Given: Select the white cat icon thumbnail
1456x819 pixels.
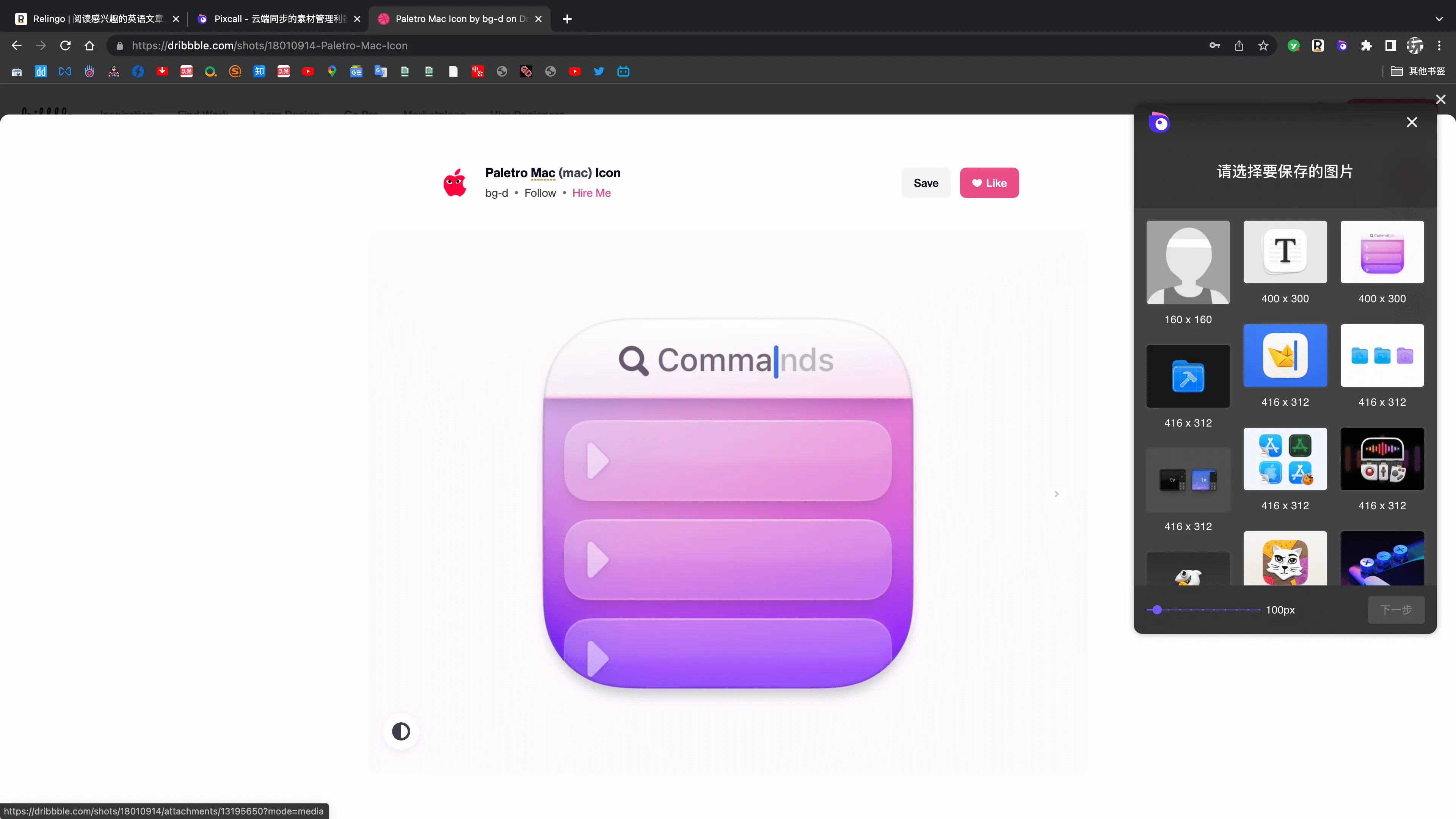Looking at the screenshot, I should coord(1285,559).
